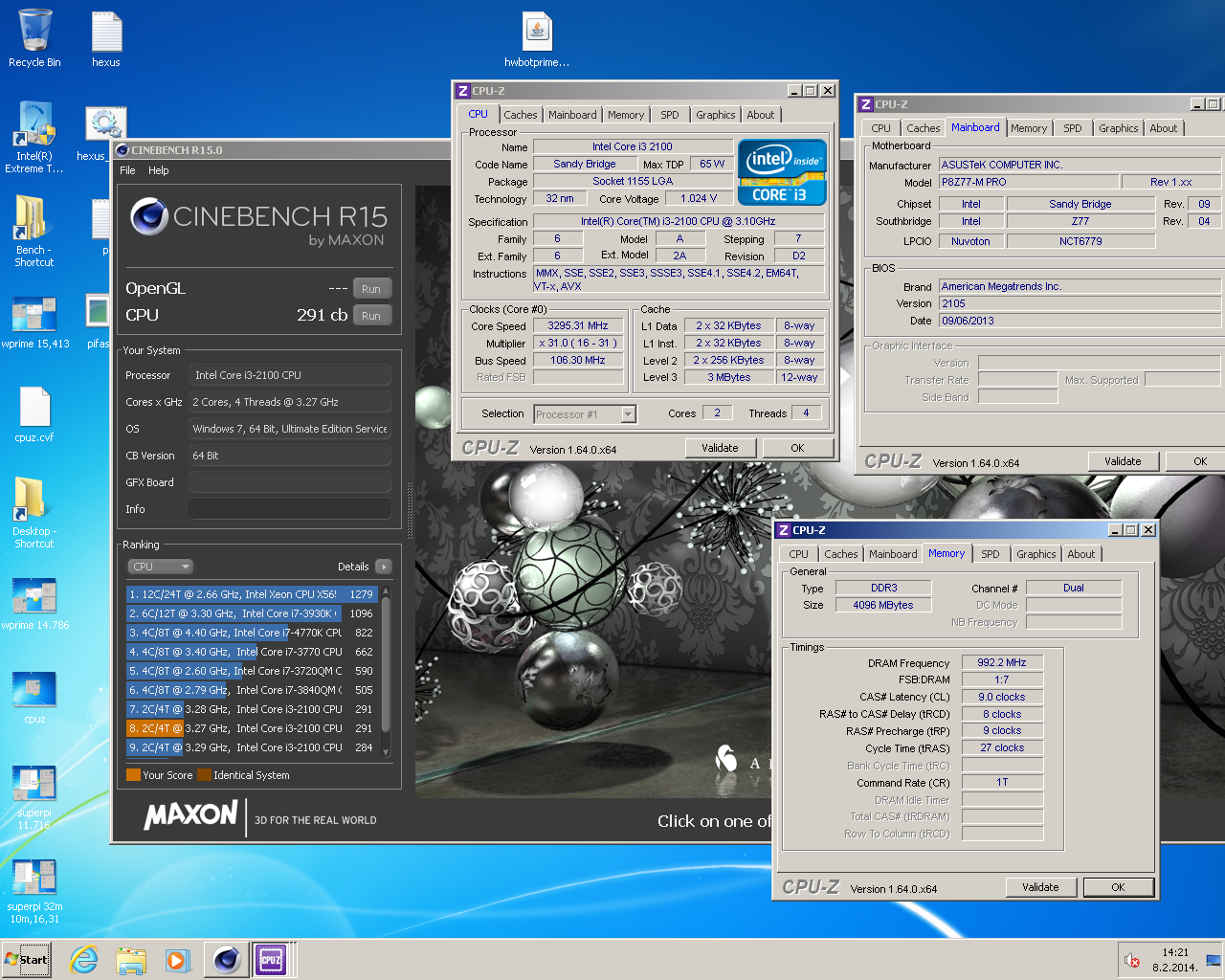Screen dimensions: 1225x980
Task: Click the Cinebench R15 logo sphere
Action: (x=149, y=217)
